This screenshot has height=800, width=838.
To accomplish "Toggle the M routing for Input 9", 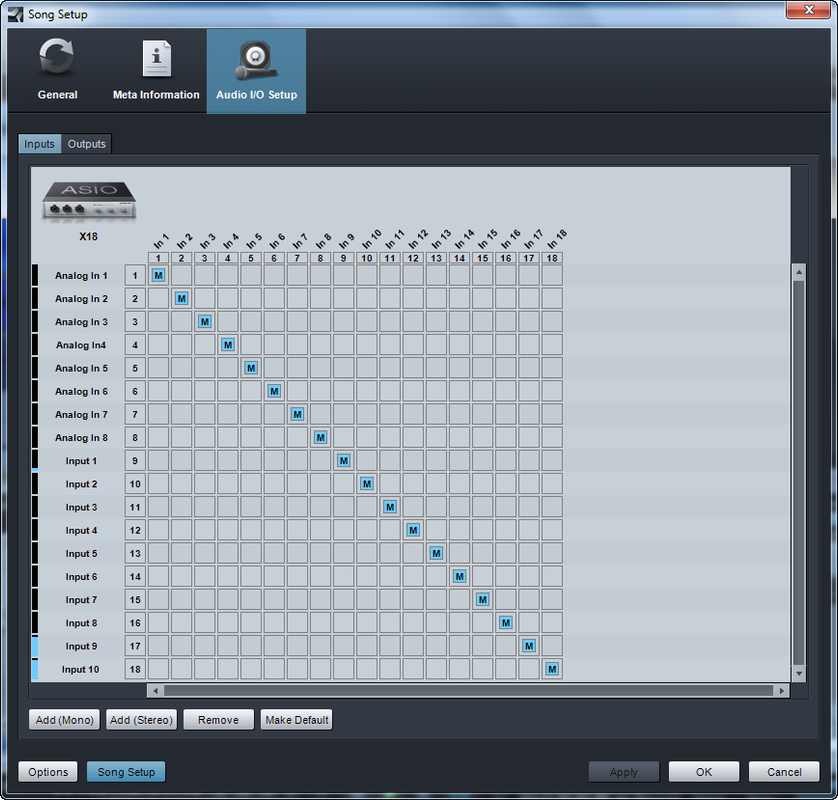I will coord(529,646).
